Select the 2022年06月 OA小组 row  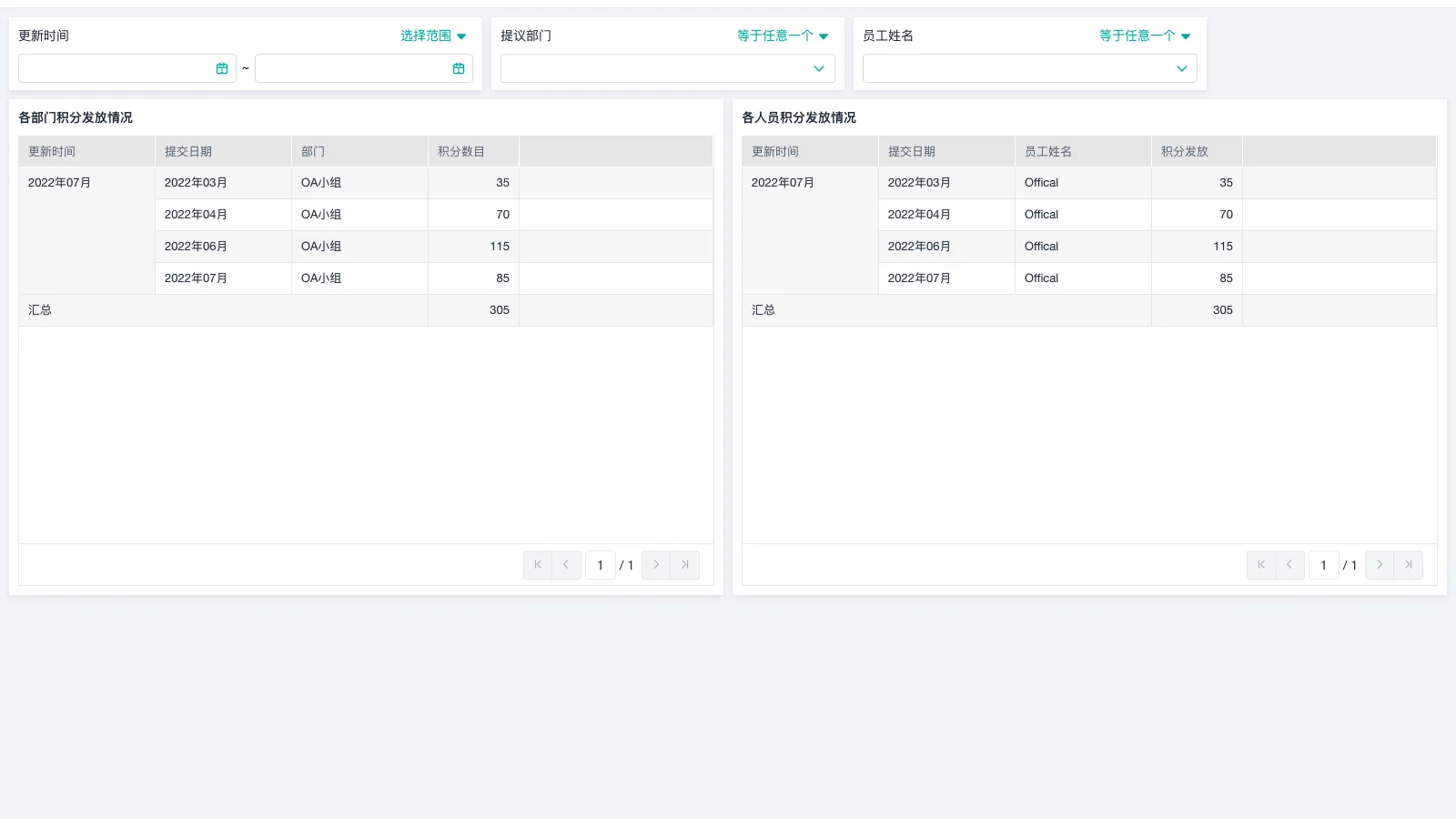pos(320,247)
